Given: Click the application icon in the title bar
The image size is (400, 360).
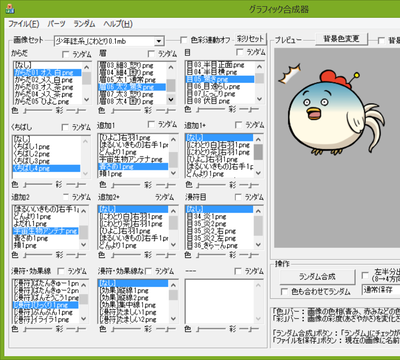Looking at the screenshot, I should [10, 9].
